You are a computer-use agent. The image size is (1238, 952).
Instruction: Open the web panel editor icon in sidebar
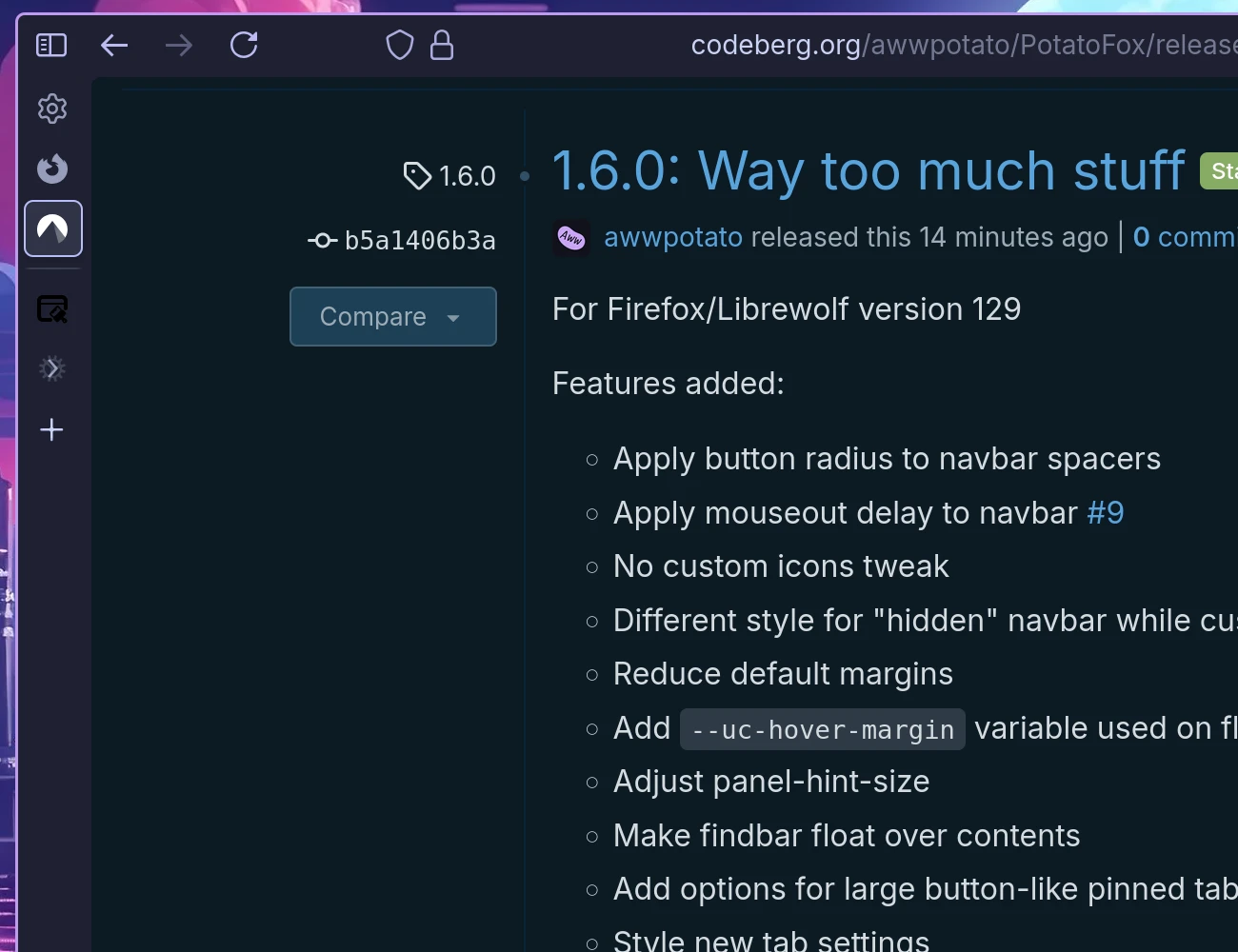tap(52, 308)
